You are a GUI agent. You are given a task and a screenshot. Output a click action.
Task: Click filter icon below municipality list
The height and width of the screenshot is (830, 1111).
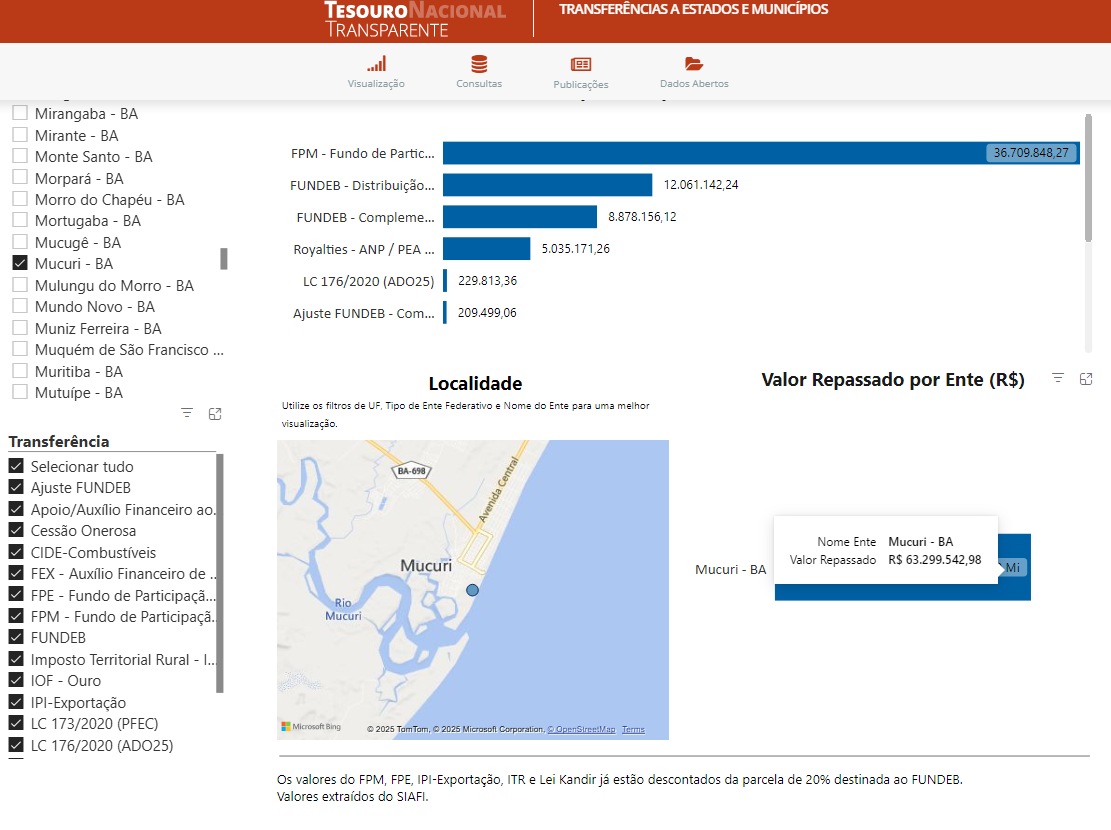(187, 413)
